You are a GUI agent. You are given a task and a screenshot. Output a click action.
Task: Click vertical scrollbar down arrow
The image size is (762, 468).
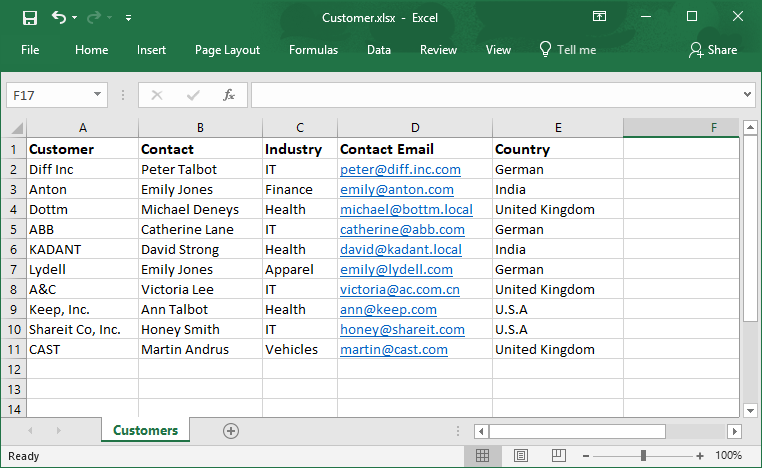click(x=750, y=411)
